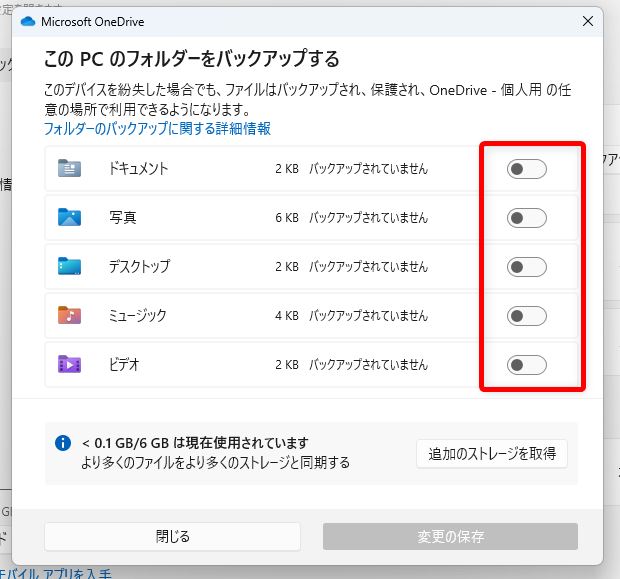Click the 4 KB size of ミュージック

[x=287, y=316]
